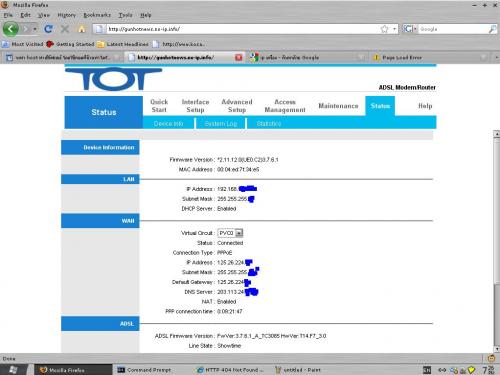This screenshot has height=375, width=500.
Task: Reload the page with the refresh icon
Action: click(x=48, y=29)
